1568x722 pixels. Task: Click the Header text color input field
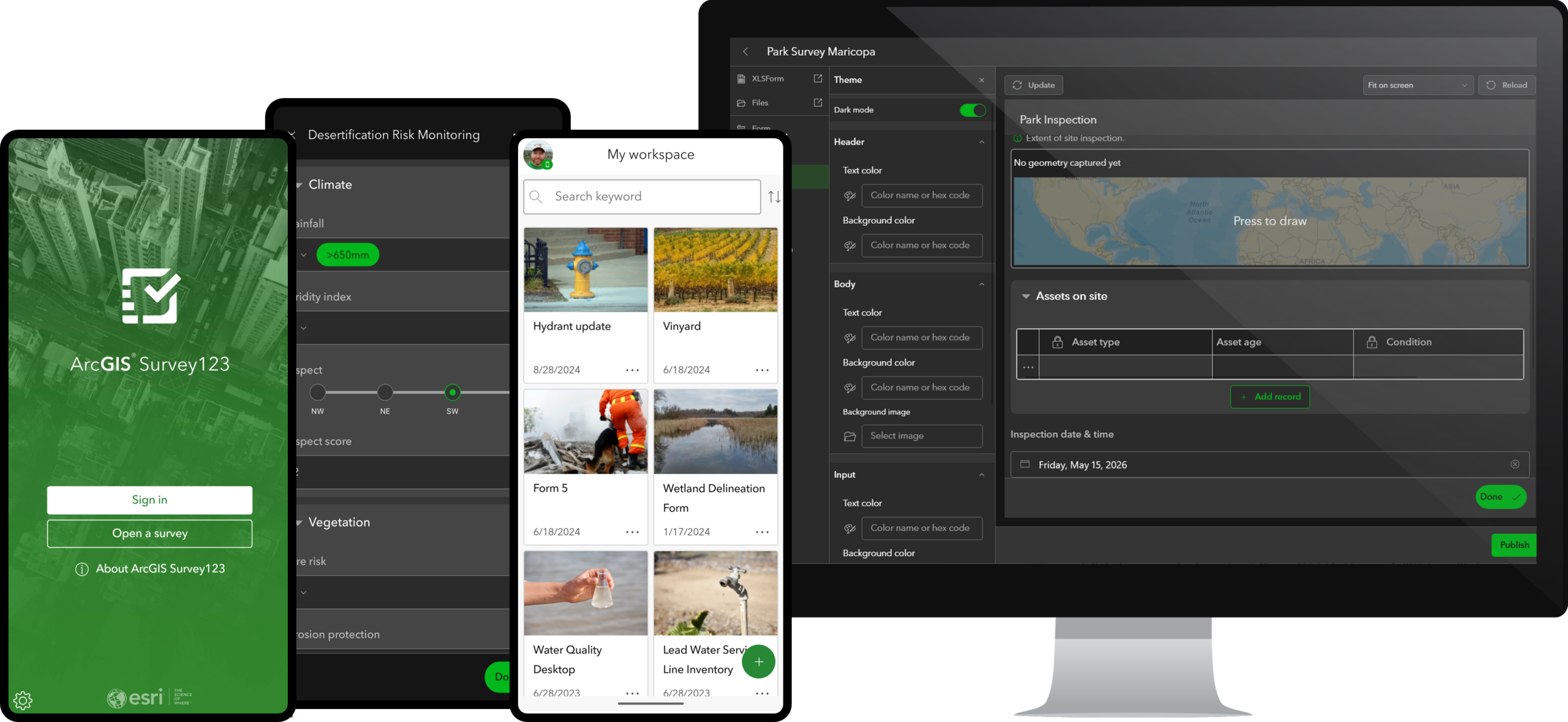(x=922, y=196)
